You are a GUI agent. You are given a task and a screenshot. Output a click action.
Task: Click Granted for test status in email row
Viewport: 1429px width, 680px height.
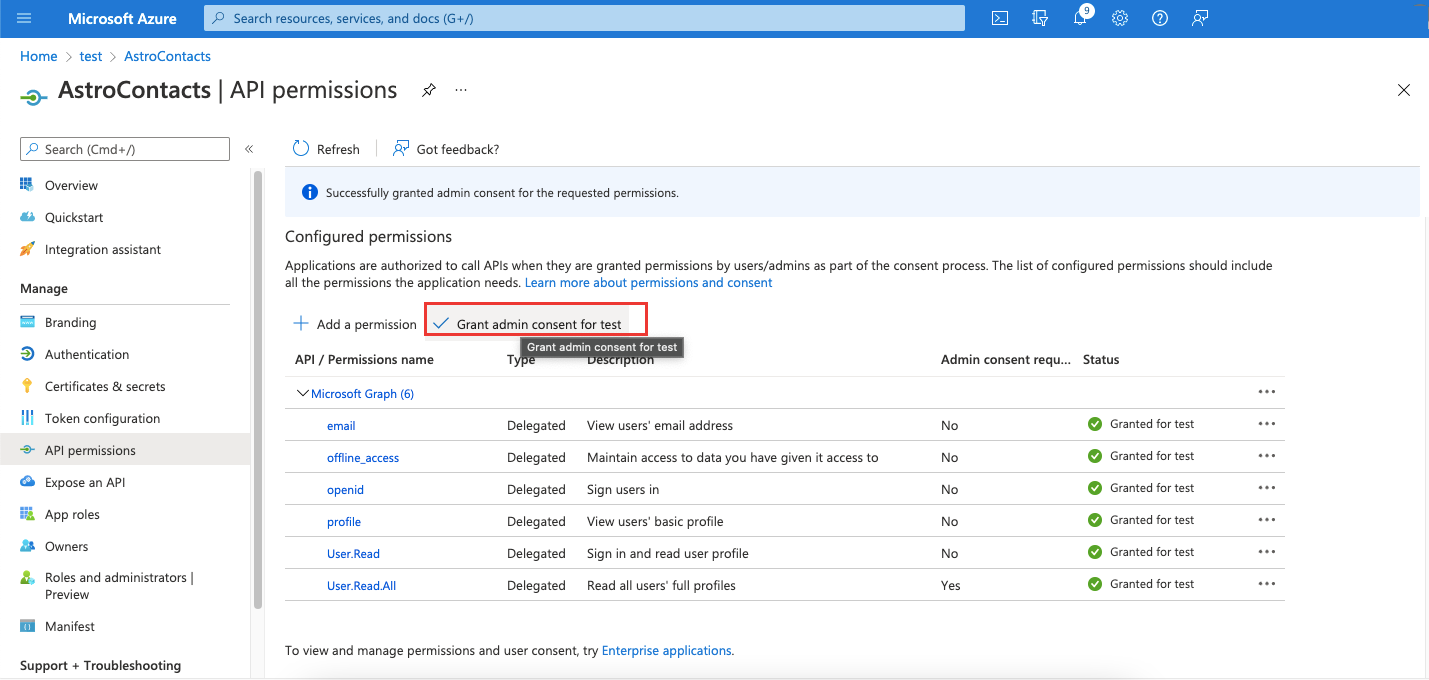(1152, 424)
